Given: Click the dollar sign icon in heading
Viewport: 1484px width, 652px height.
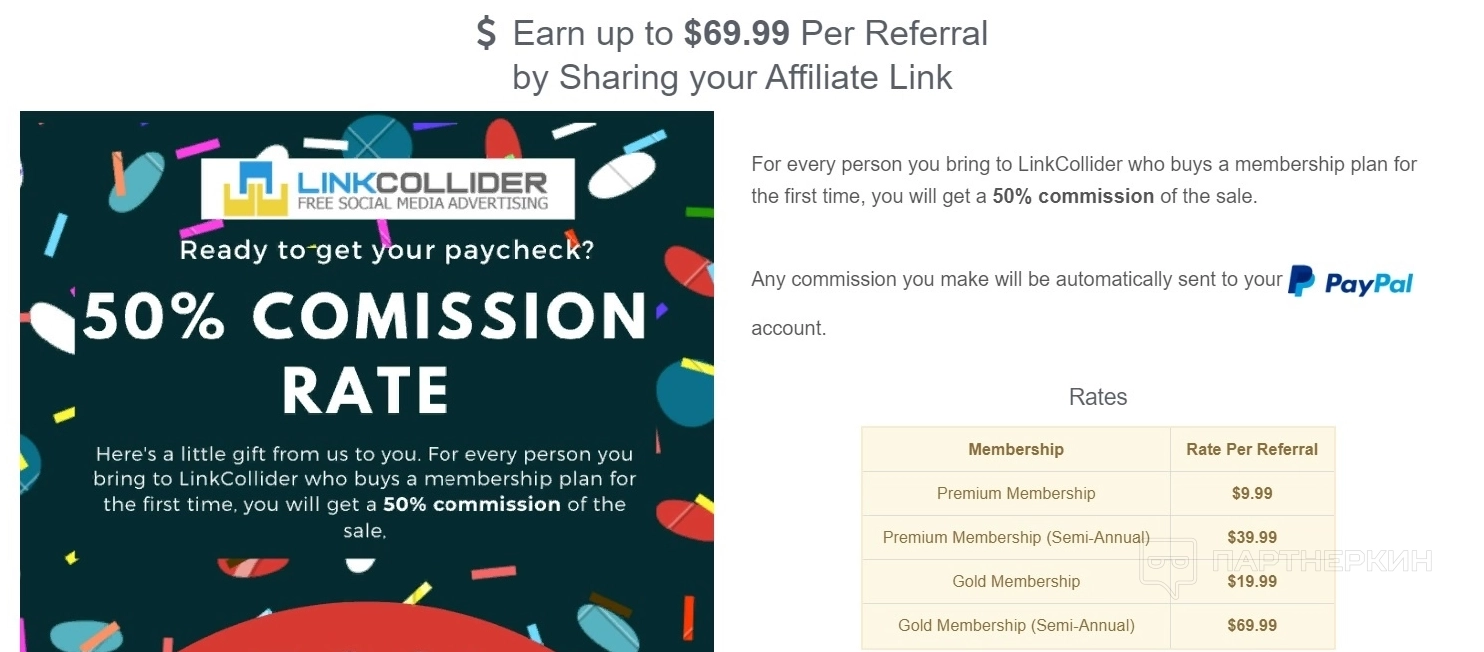Looking at the screenshot, I should pos(486,34).
